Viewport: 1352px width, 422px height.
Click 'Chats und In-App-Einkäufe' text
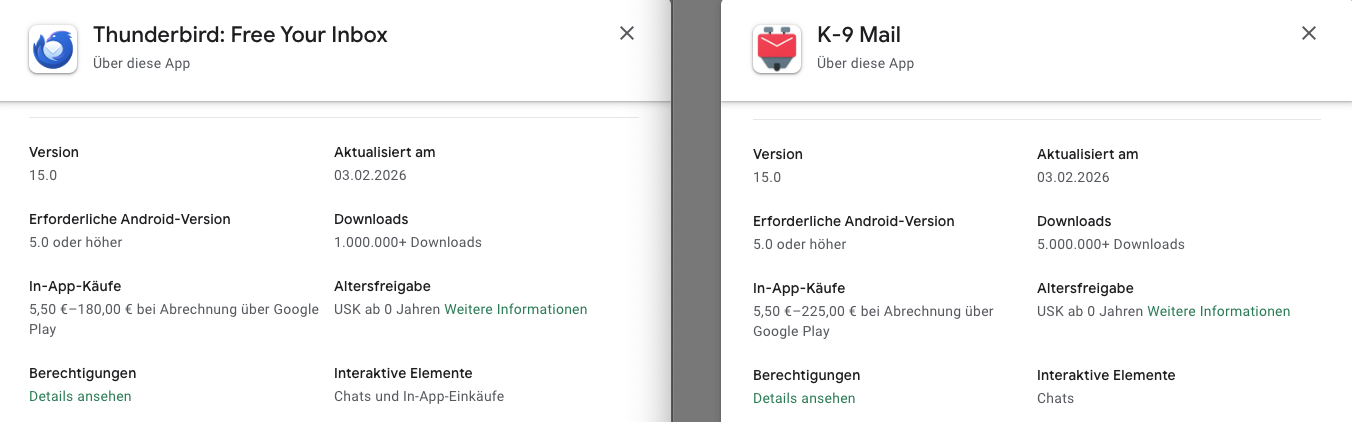tap(419, 396)
